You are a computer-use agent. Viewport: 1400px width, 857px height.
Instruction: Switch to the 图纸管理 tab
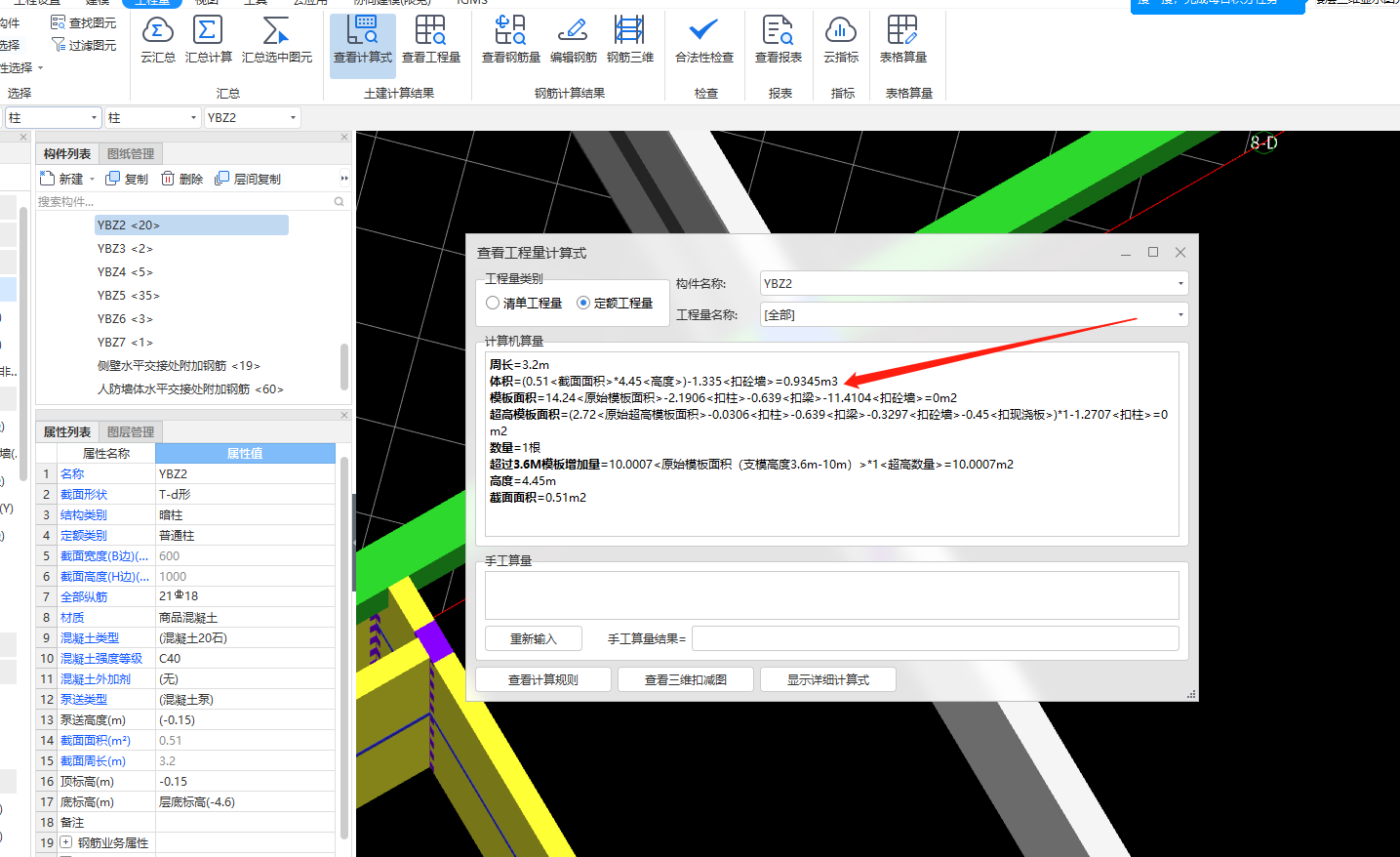point(131,154)
